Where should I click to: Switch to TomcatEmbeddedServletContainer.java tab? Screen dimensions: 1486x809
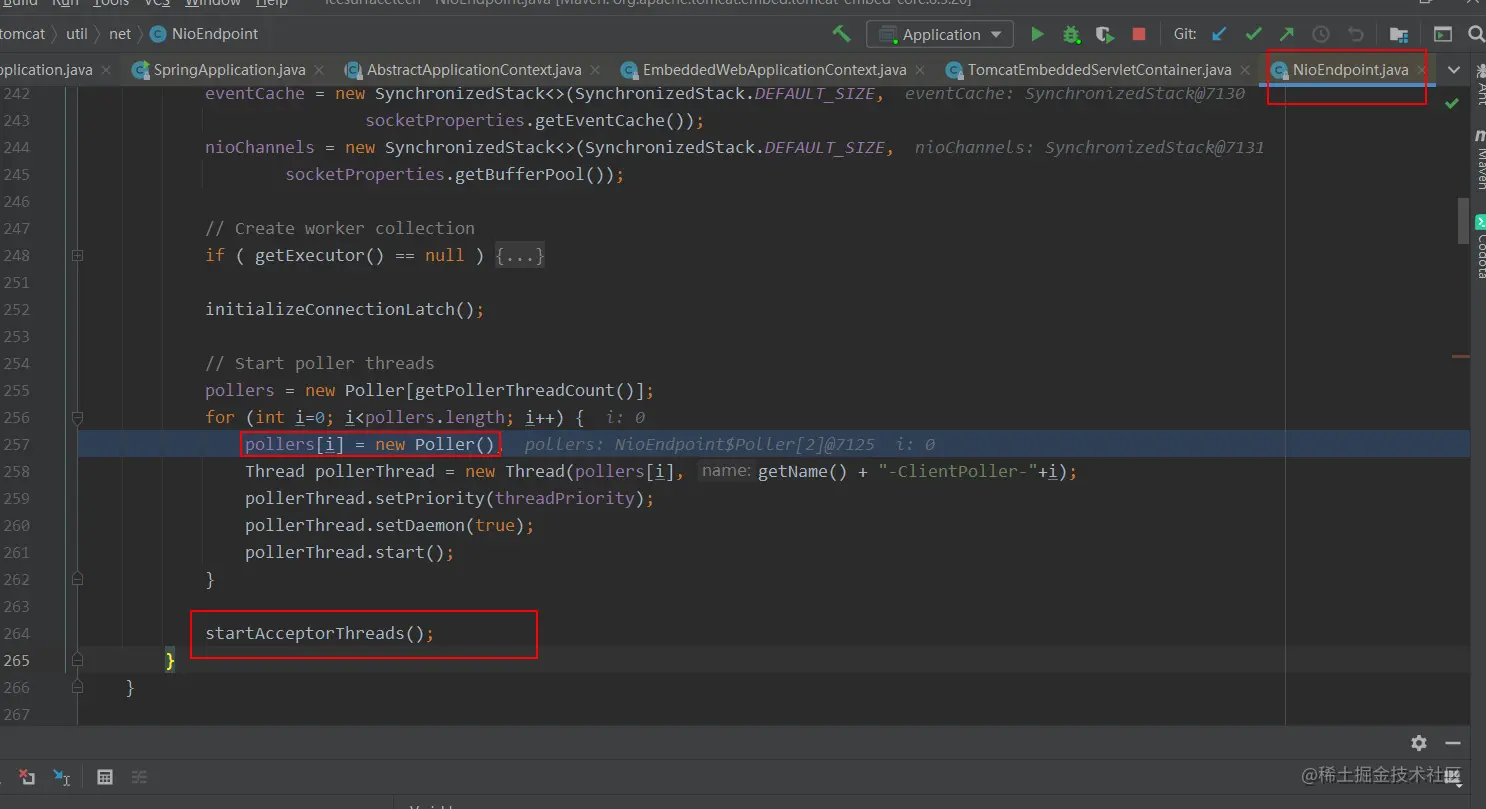[x=1099, y=70]
